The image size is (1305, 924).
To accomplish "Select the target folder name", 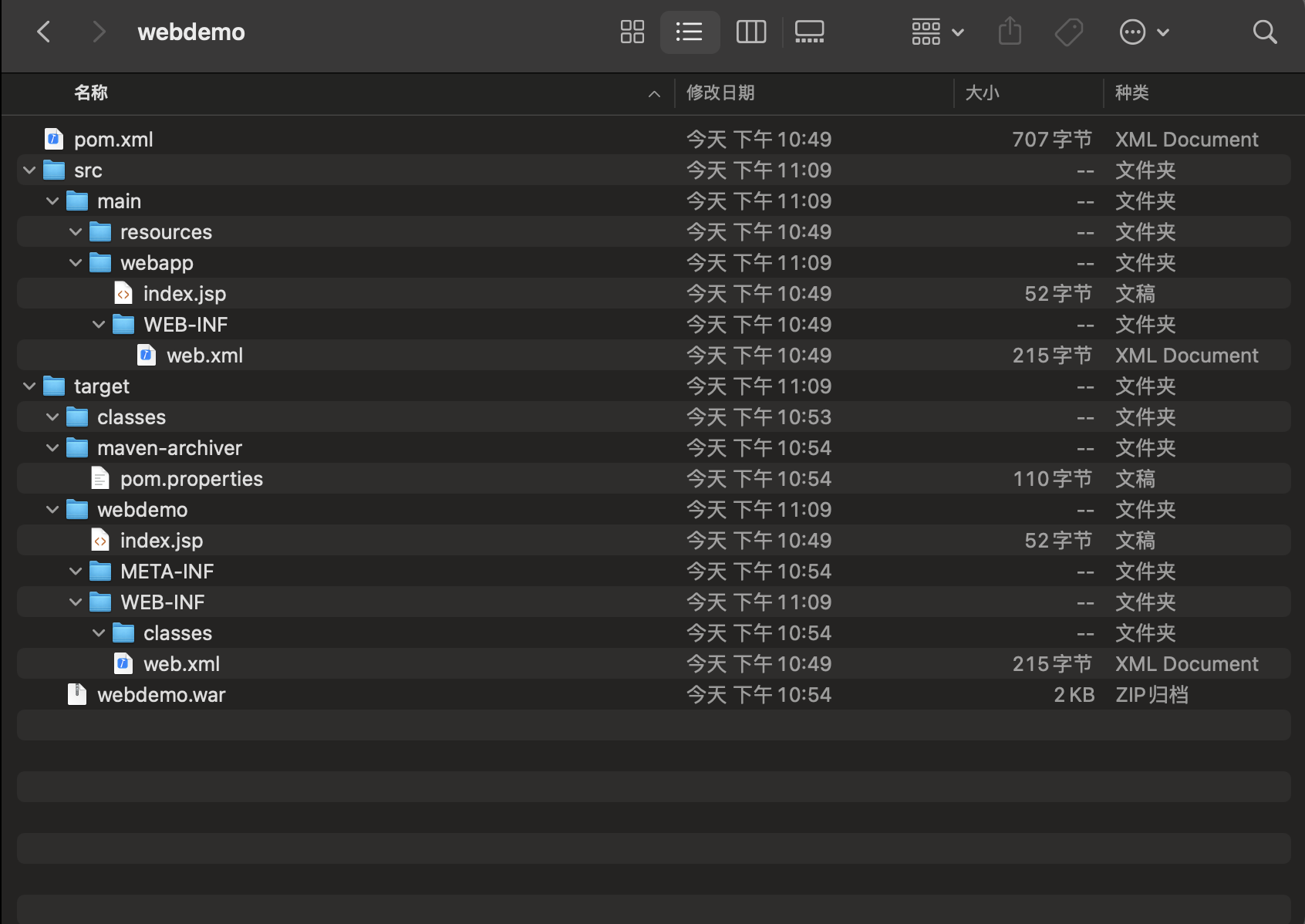I will coord(102,386).
